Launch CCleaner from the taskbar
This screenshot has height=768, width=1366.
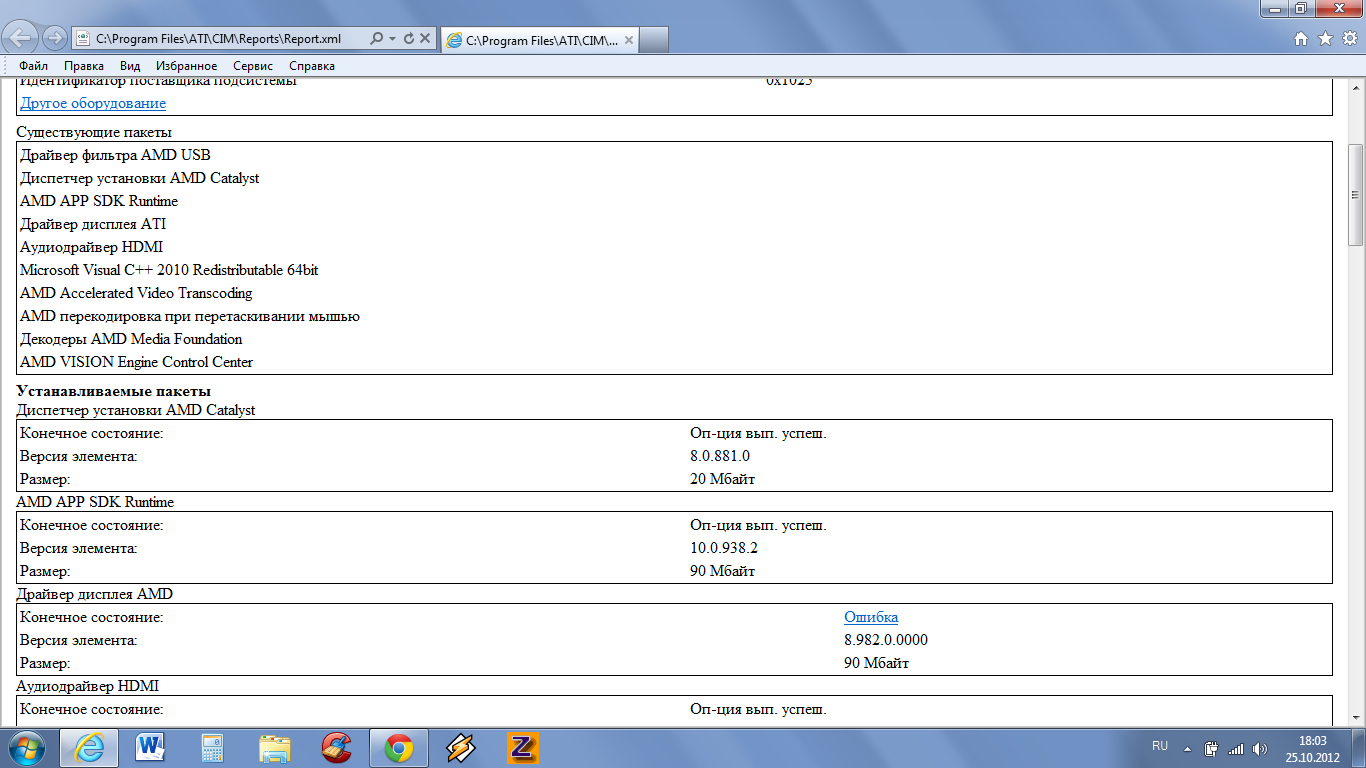(x=337, y=747)
